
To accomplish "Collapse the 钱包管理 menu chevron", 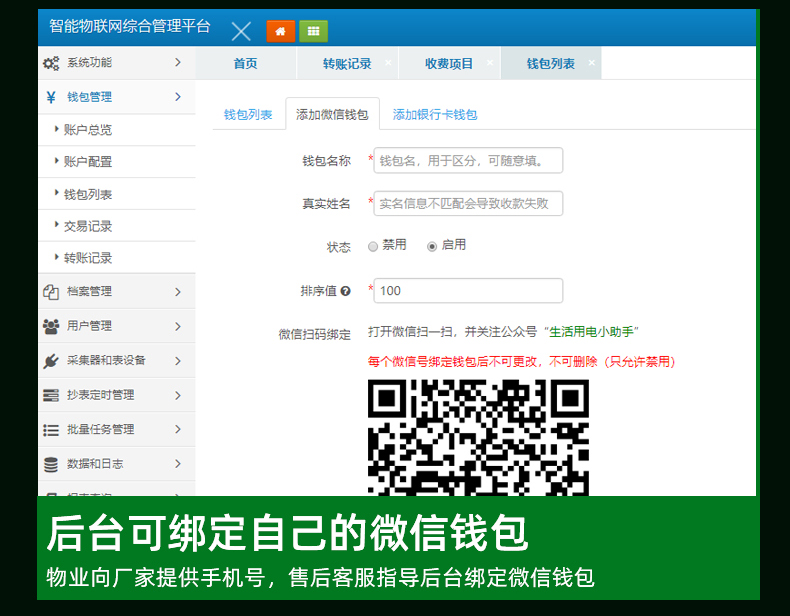I will [x=178, y=97].
